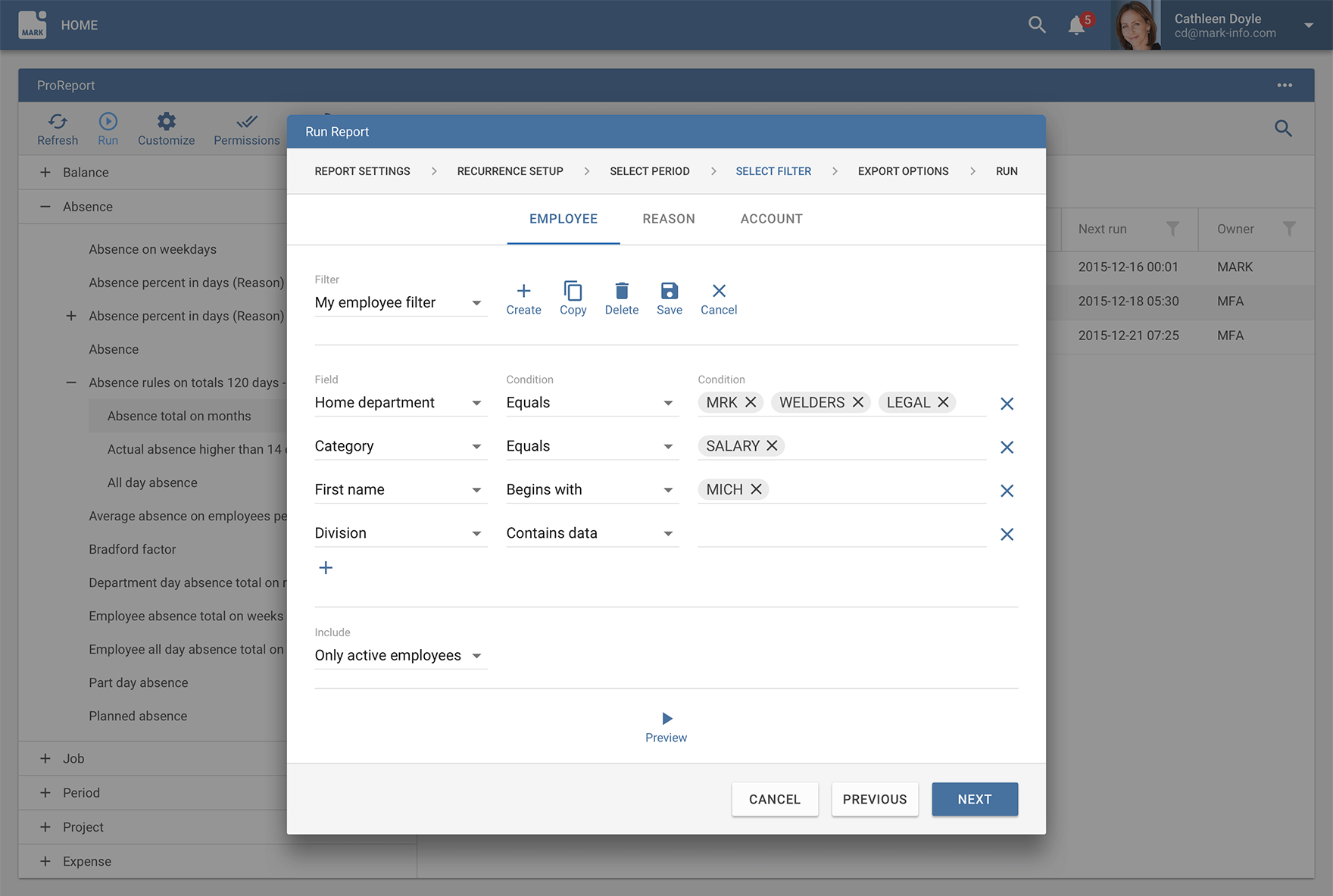Click the Create filter plus icon
1333x896 pixels.
pyautogui.click(x=523, y=291)
